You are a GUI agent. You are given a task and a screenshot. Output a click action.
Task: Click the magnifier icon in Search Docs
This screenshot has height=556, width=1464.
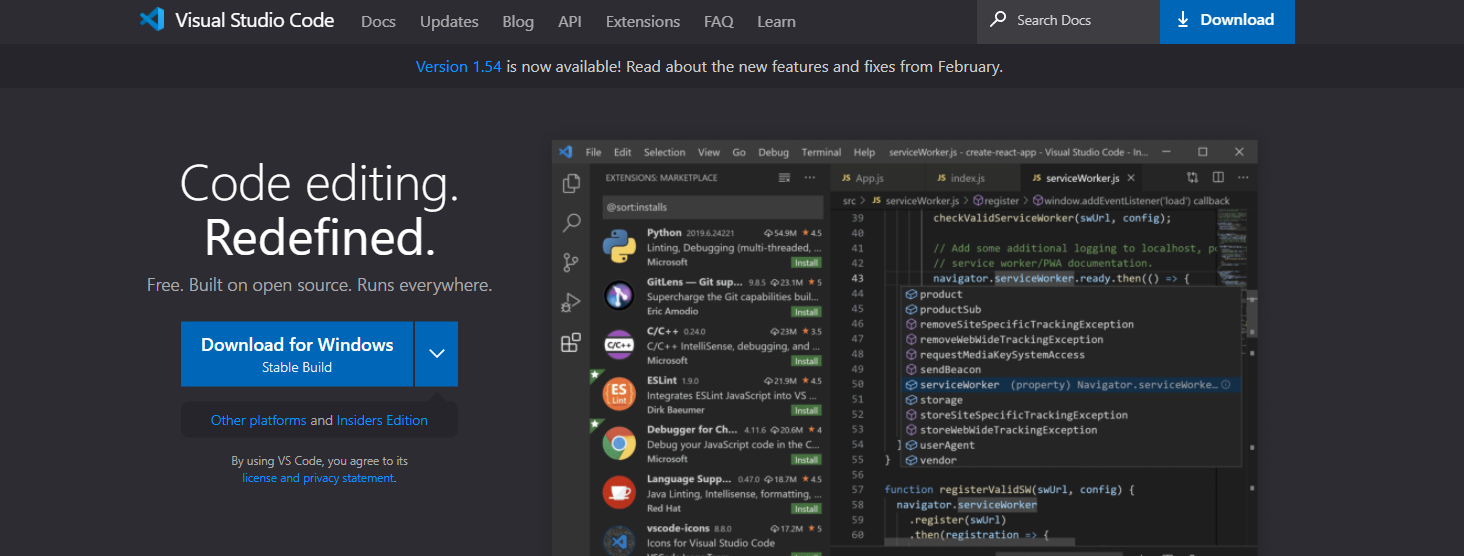[998, 20]
